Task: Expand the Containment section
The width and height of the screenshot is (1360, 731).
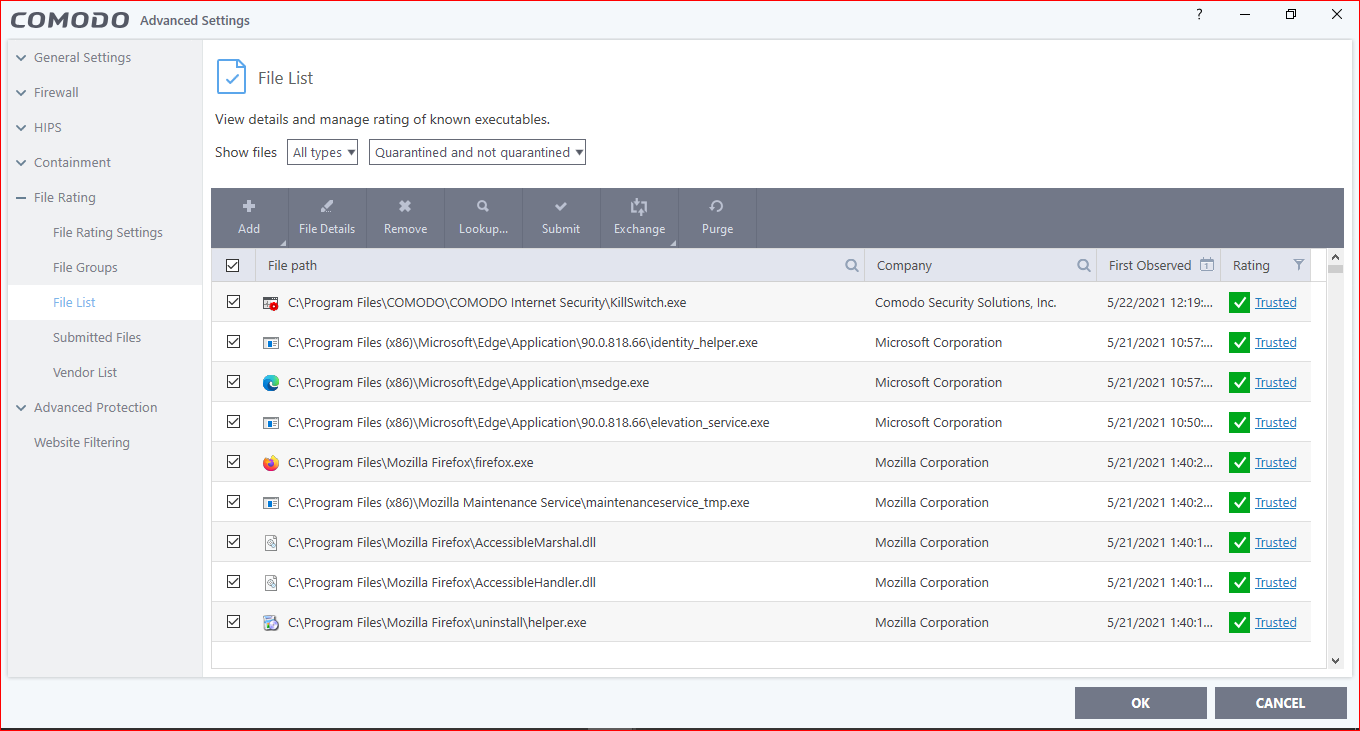Action: click(x=72, y=162)
